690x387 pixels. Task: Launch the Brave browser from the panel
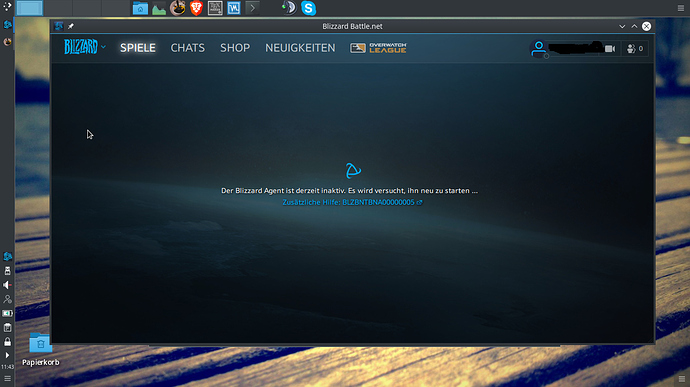196,8
